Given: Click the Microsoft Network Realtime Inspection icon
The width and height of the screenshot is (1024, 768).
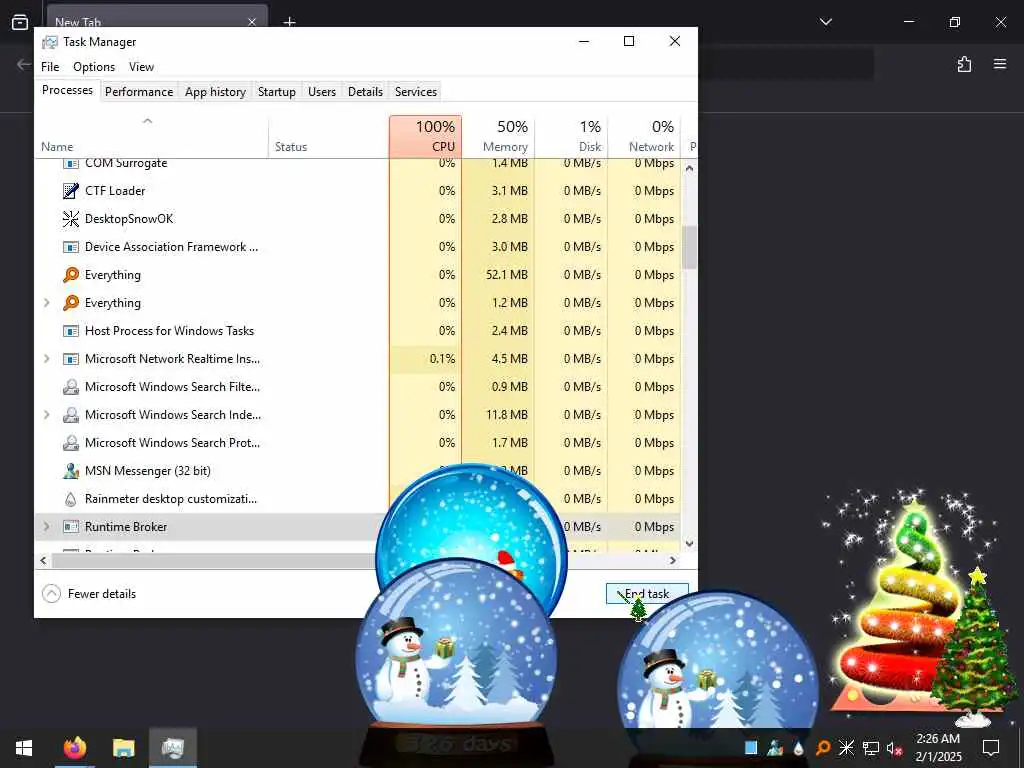Looking at the screenshot, I should [71, 359].
